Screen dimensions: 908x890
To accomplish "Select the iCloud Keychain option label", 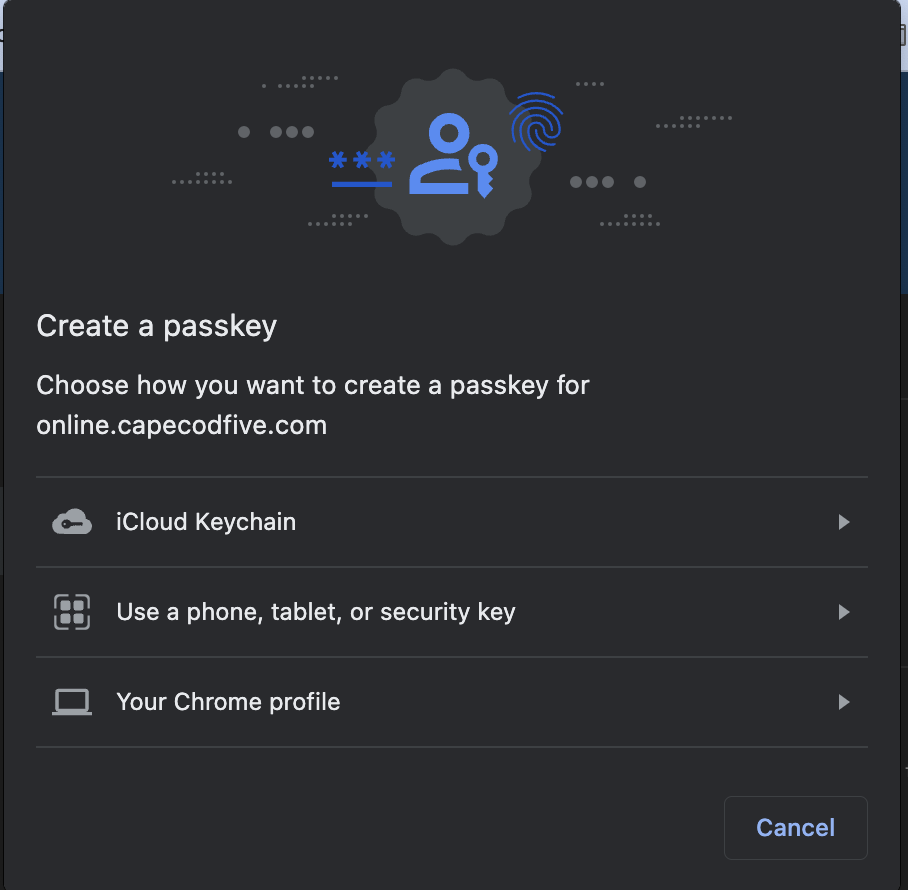I will (x=206, y=522).
